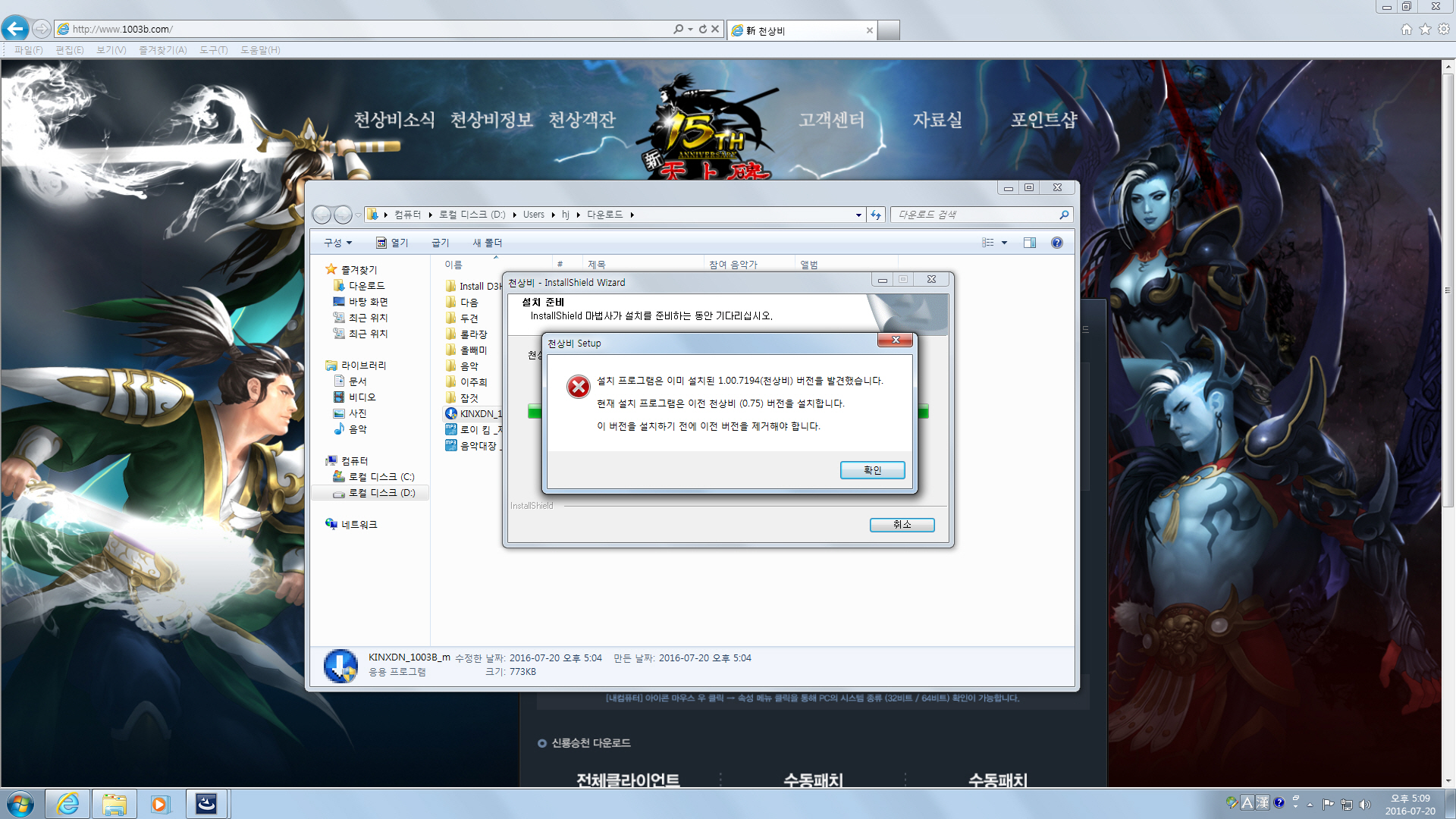Close the 新 천상비 browser tab
This screenshot has height=819, width=1456.
pos(870,30)
